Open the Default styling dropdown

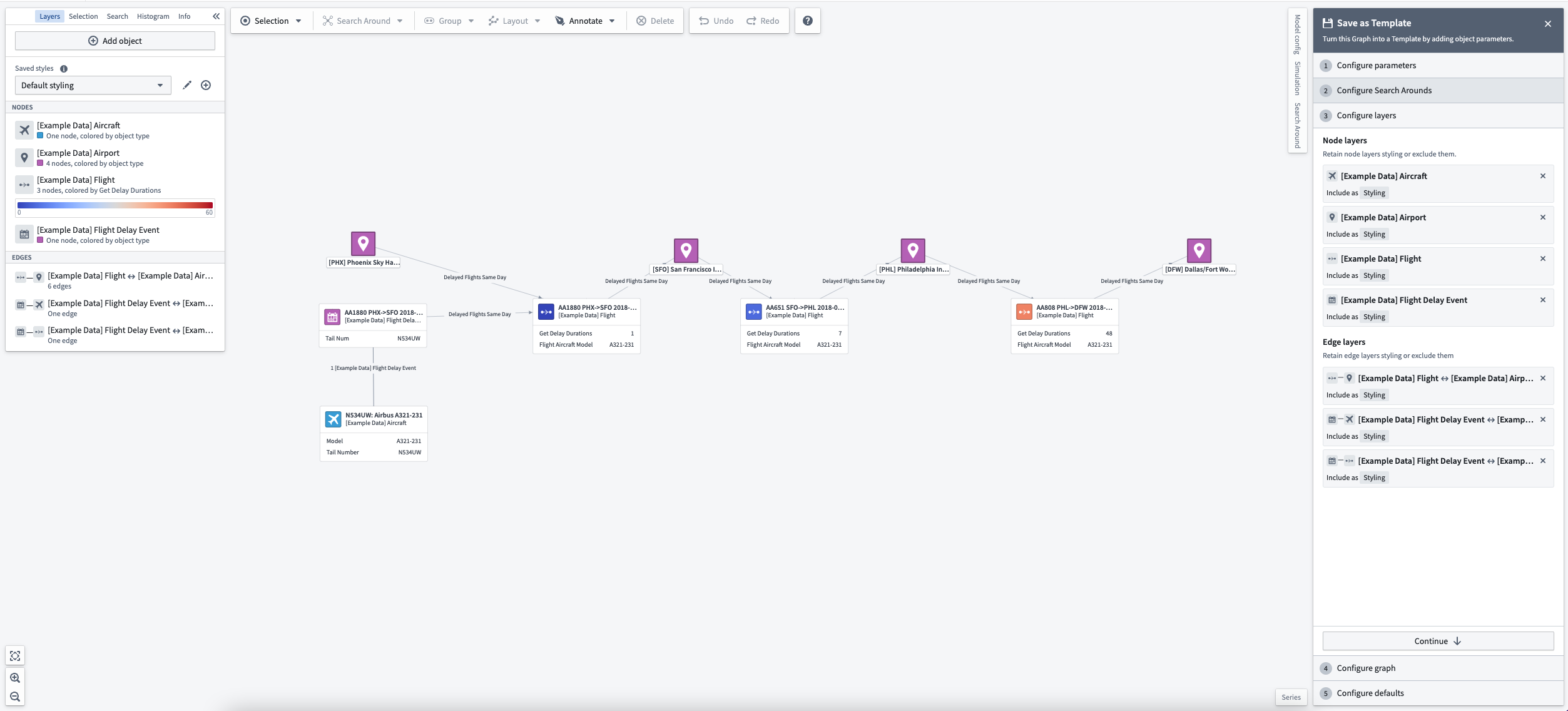tap(93, 85)
